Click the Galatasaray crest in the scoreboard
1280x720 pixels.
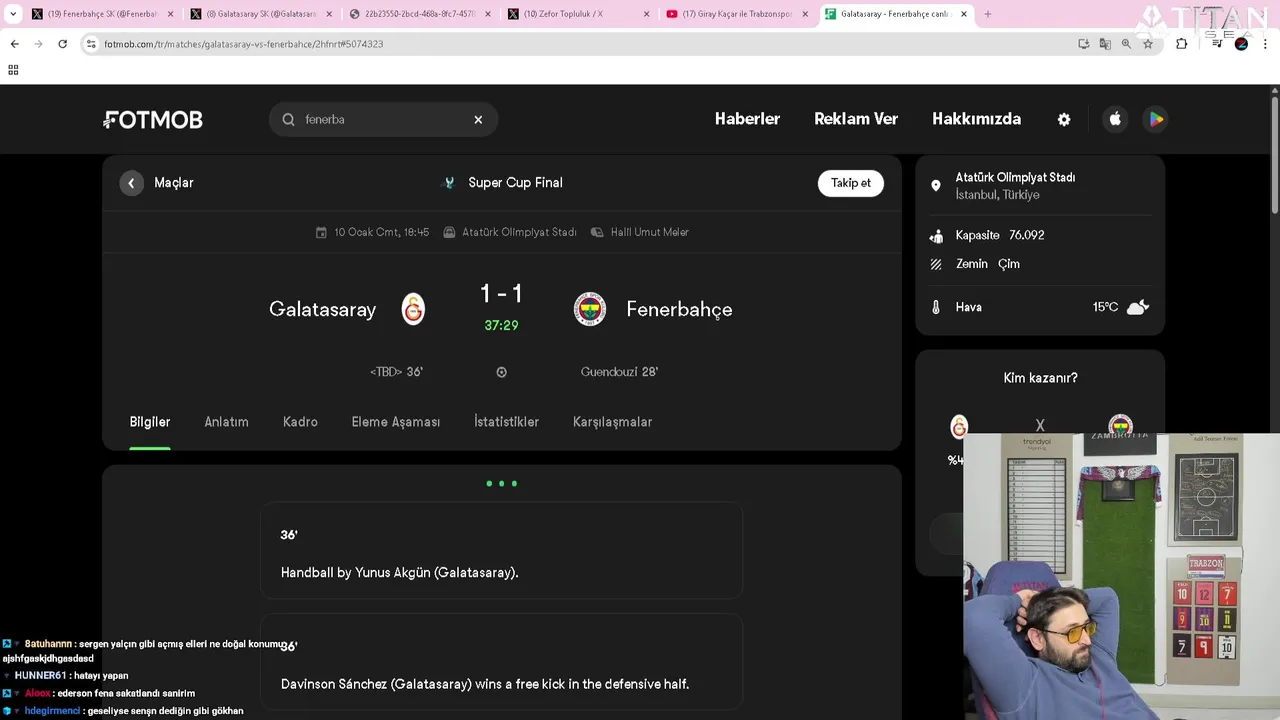coord(413,309)
